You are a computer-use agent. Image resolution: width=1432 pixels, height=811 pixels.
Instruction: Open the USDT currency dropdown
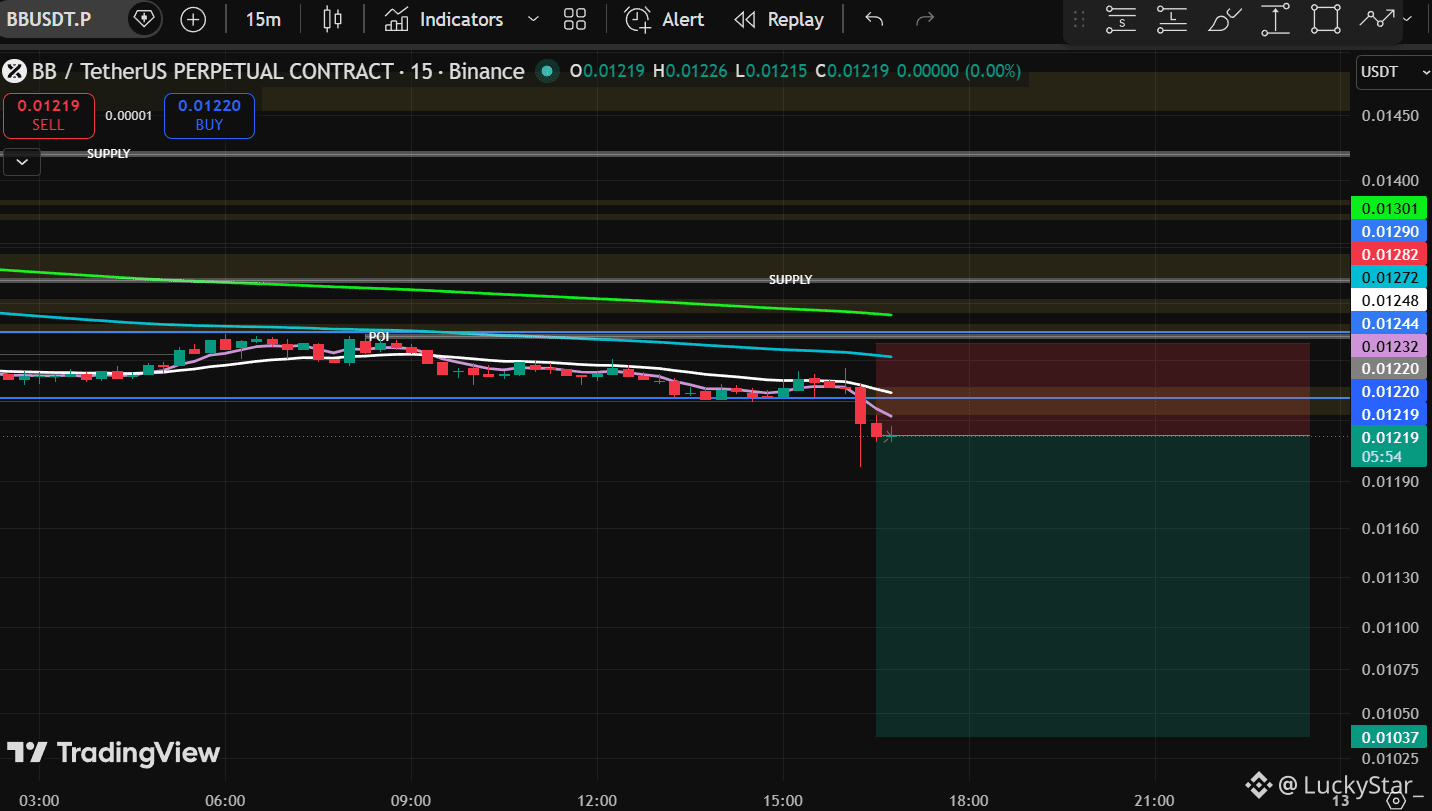point(1394,72)
